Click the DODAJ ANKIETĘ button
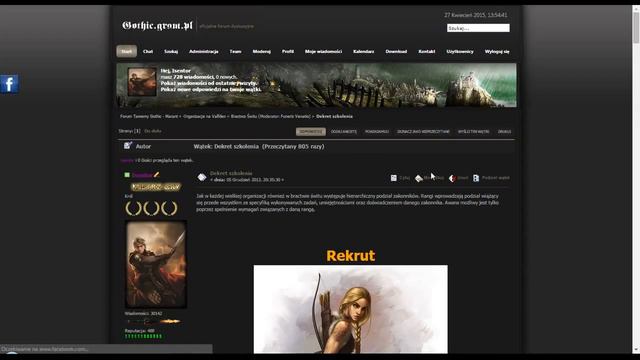 click(x=344, y=131)
